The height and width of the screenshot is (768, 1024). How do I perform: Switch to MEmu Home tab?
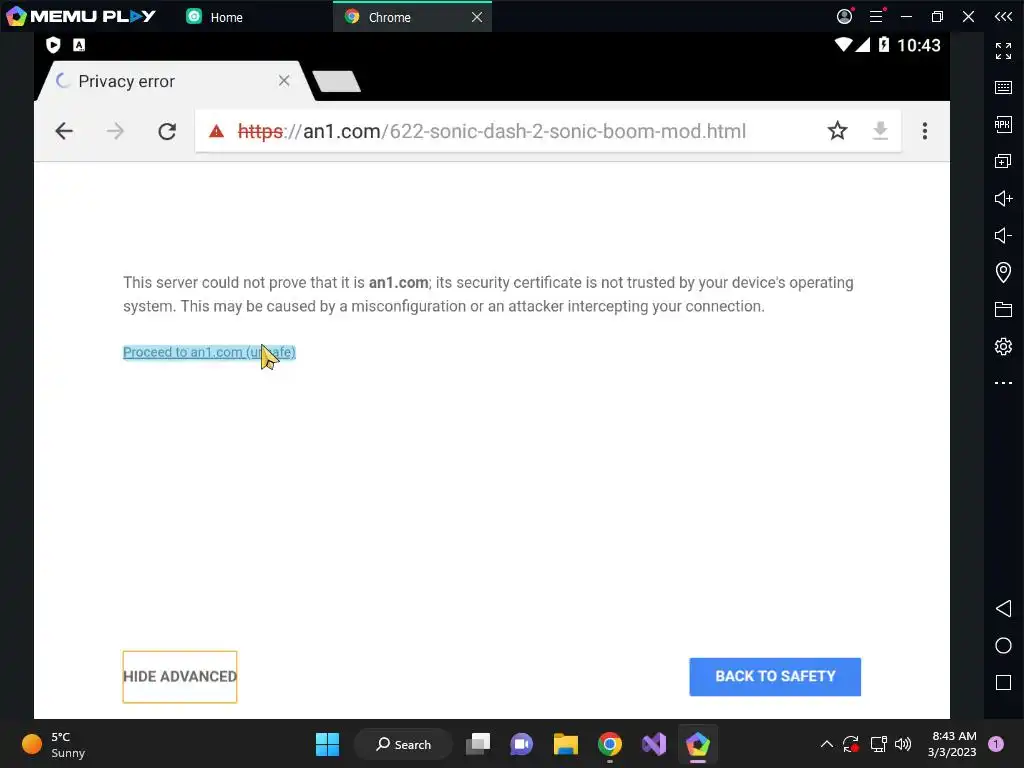(214, 17)
